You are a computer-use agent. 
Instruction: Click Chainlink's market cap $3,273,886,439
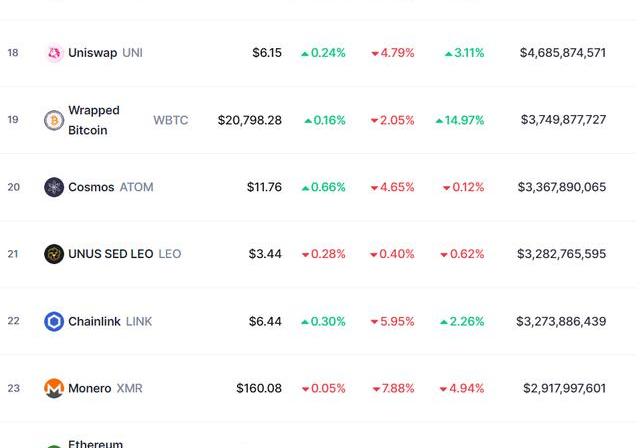[561, 321]
